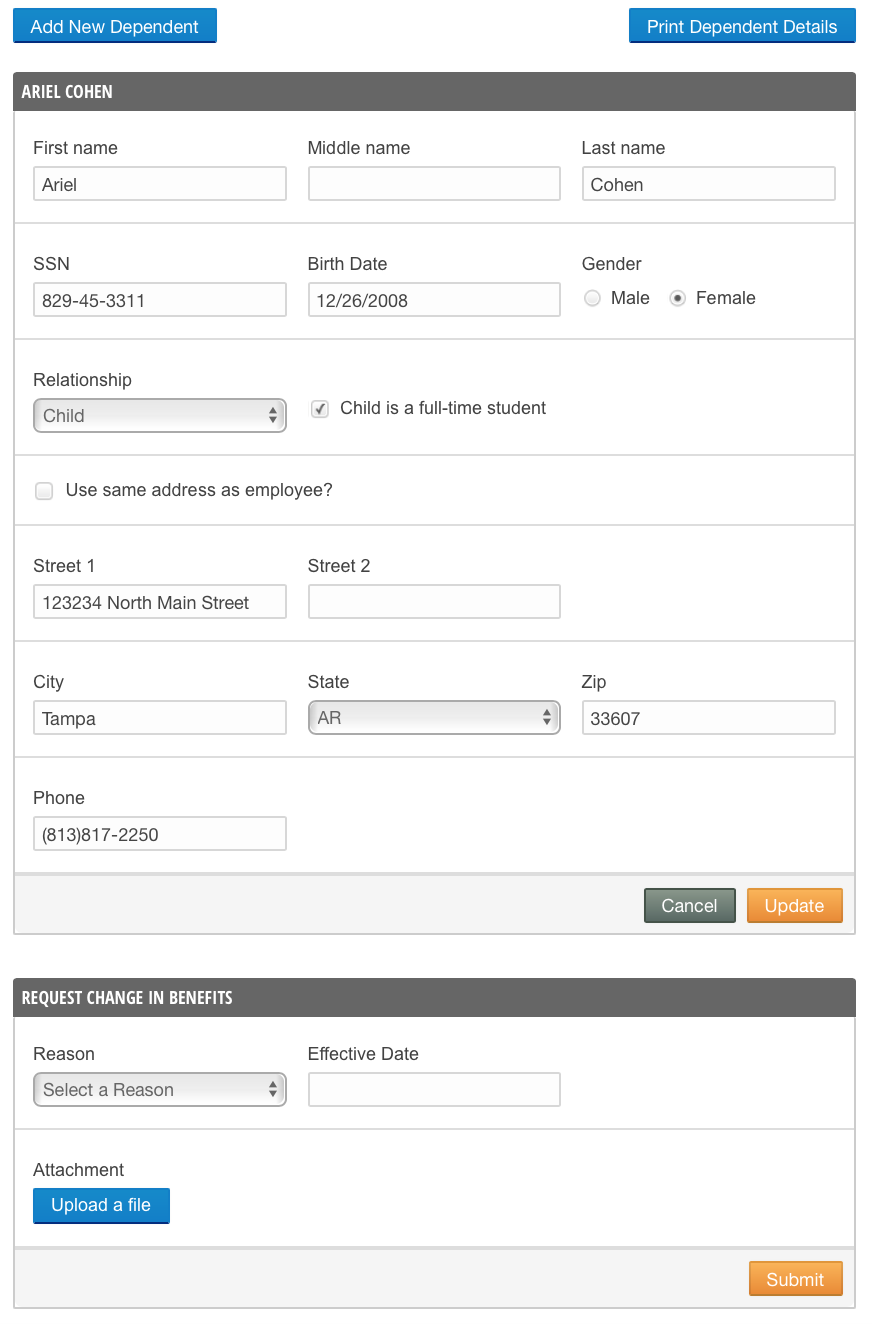The height and width of the screenshot is (1324, 872).
Task: Click into the Last name field
Action: point(708,184)
